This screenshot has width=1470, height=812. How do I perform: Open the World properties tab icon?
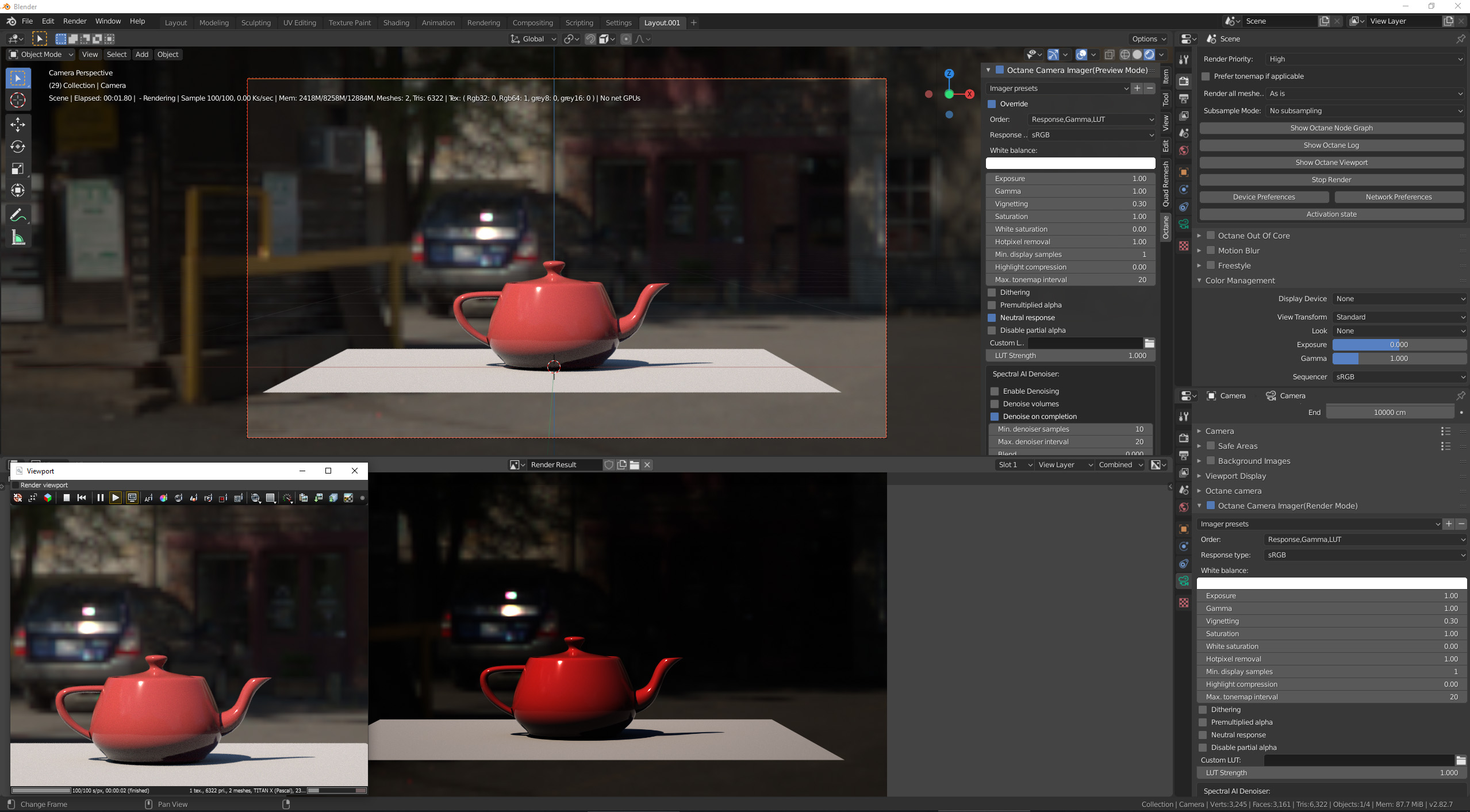click(1184, 151)
